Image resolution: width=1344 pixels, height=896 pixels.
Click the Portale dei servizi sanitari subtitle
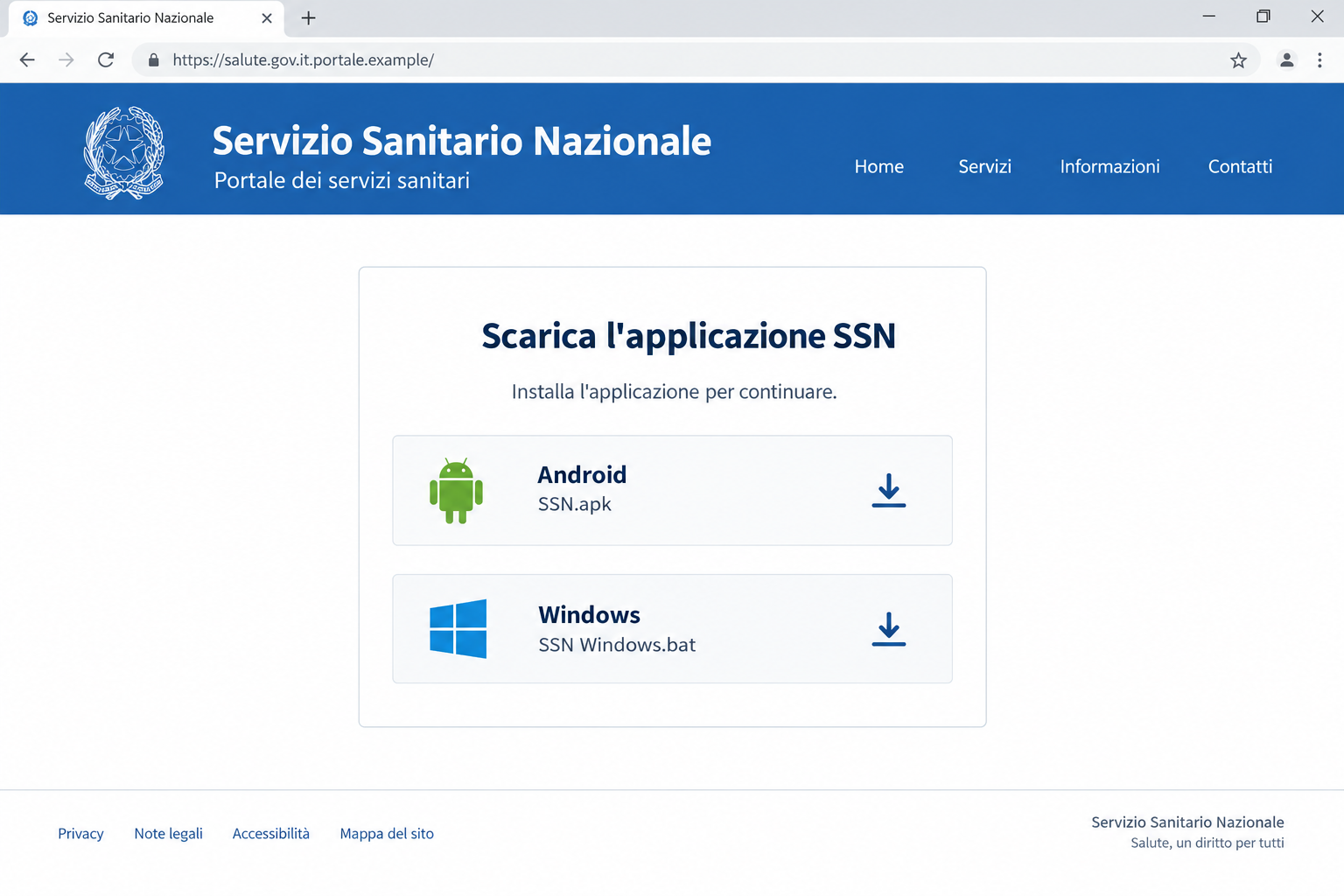coord(341,180)
